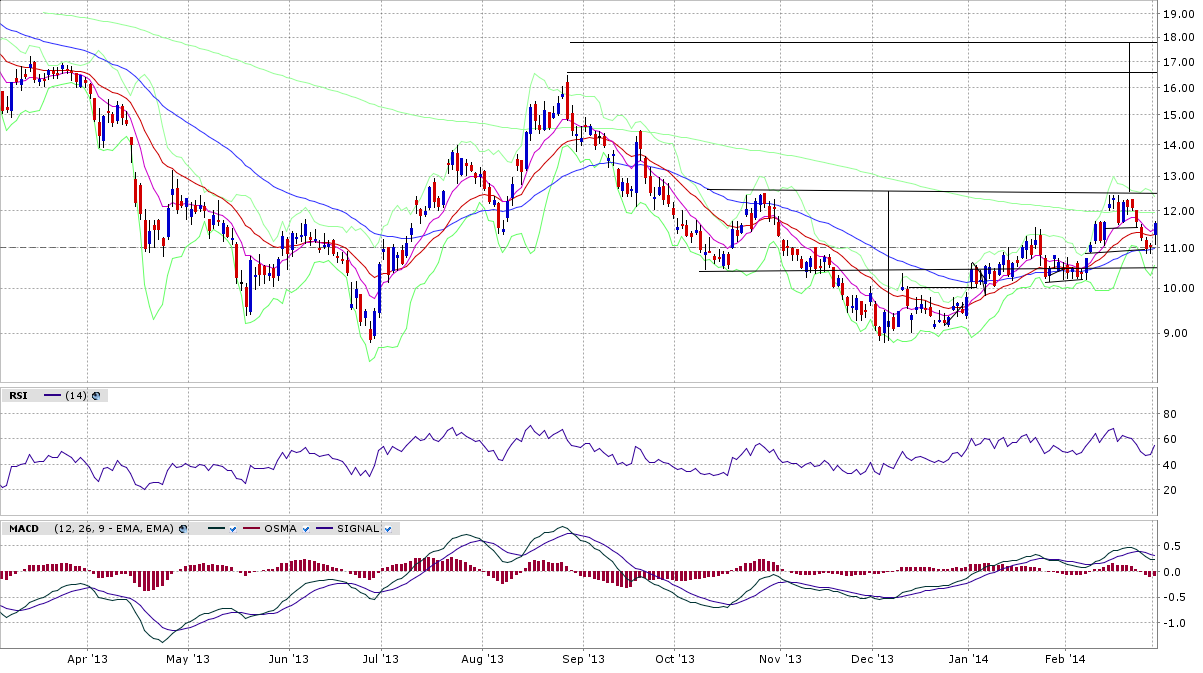Click the OSMA legend label
1203x673 pixels.
(279, 528)
